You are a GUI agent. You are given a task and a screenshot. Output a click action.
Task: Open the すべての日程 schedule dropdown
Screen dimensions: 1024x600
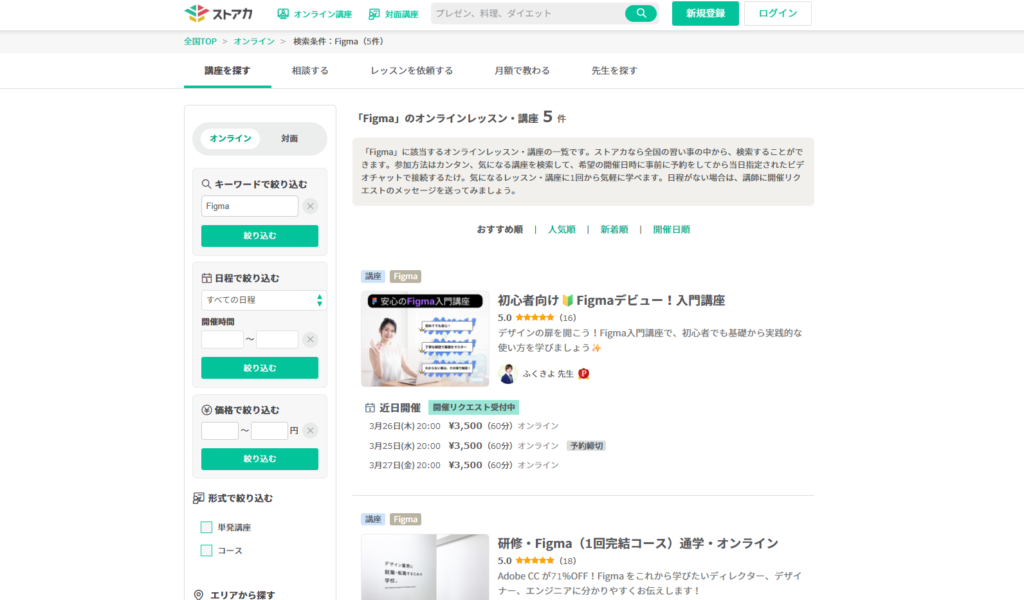coord(264,300)
